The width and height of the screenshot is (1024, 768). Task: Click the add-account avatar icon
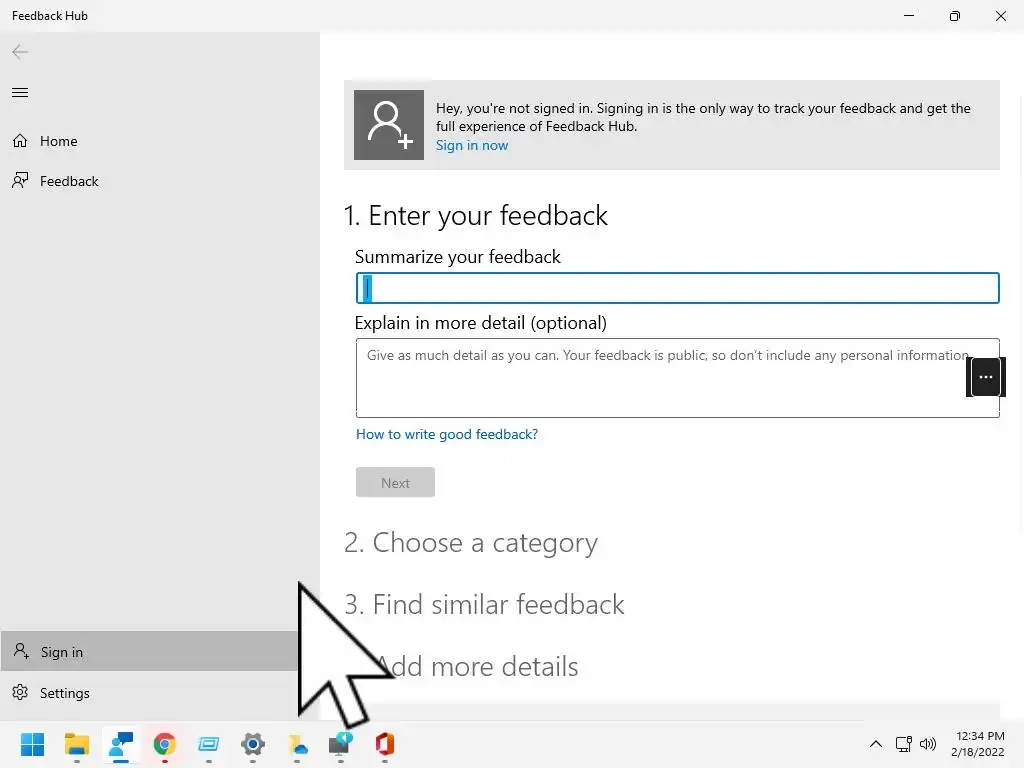tap(389, 125)
